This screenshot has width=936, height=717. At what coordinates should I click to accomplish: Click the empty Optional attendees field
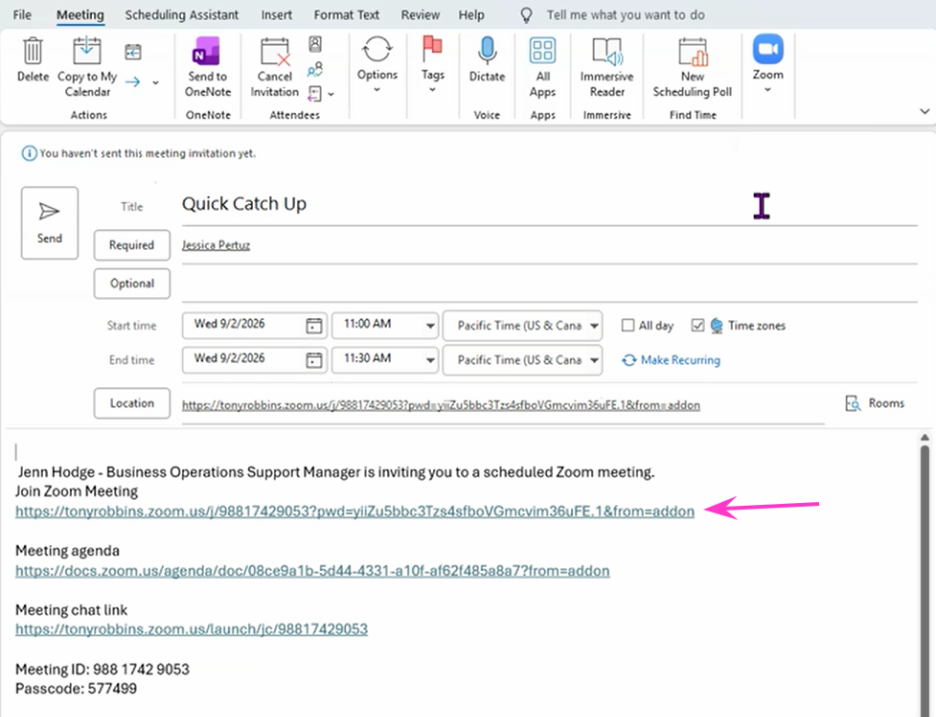pos(549,284)
